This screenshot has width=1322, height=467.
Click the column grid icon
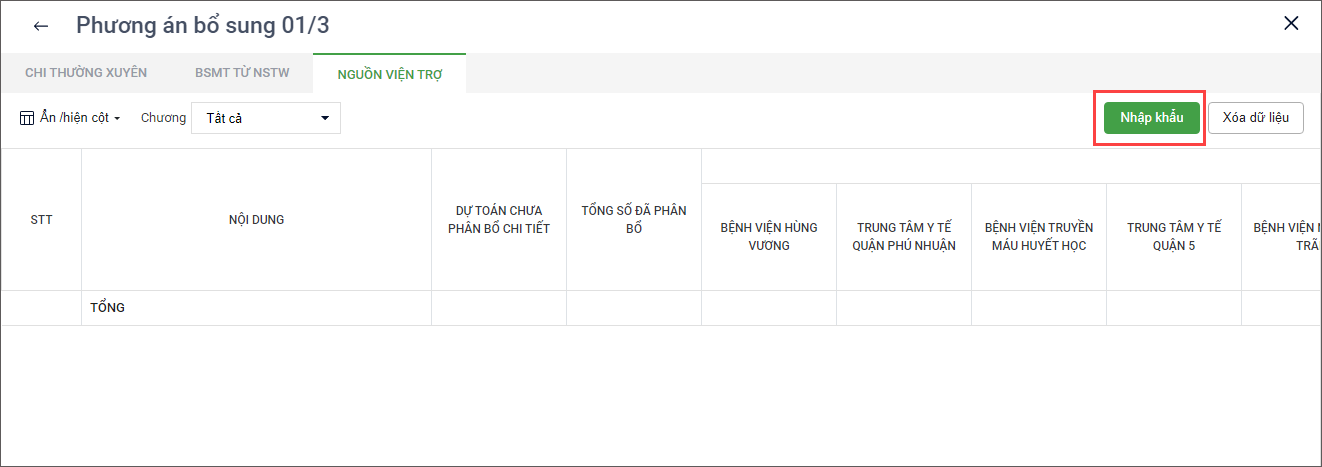coord(27,118)
